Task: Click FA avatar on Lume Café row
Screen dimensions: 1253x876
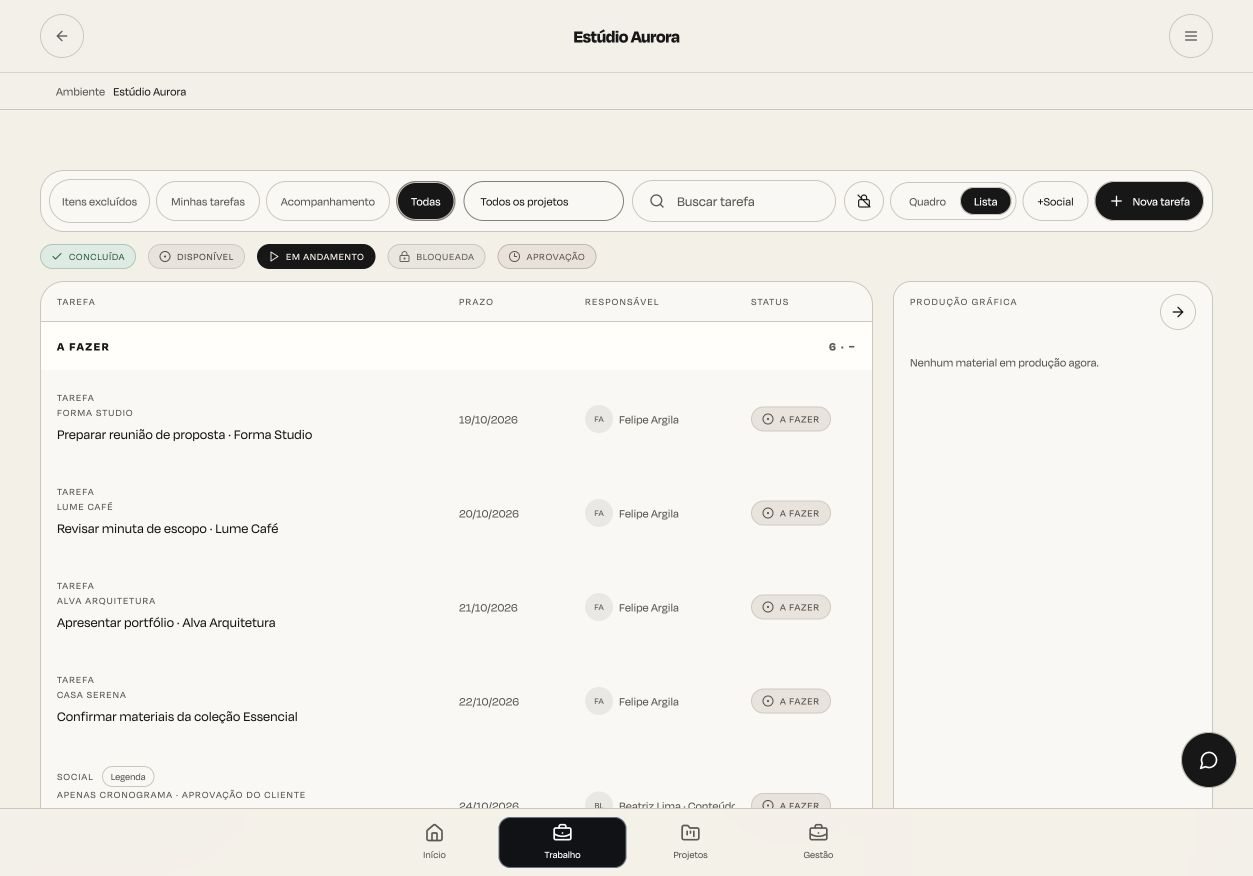Action: pyautogui.click(x=599, y=513)
